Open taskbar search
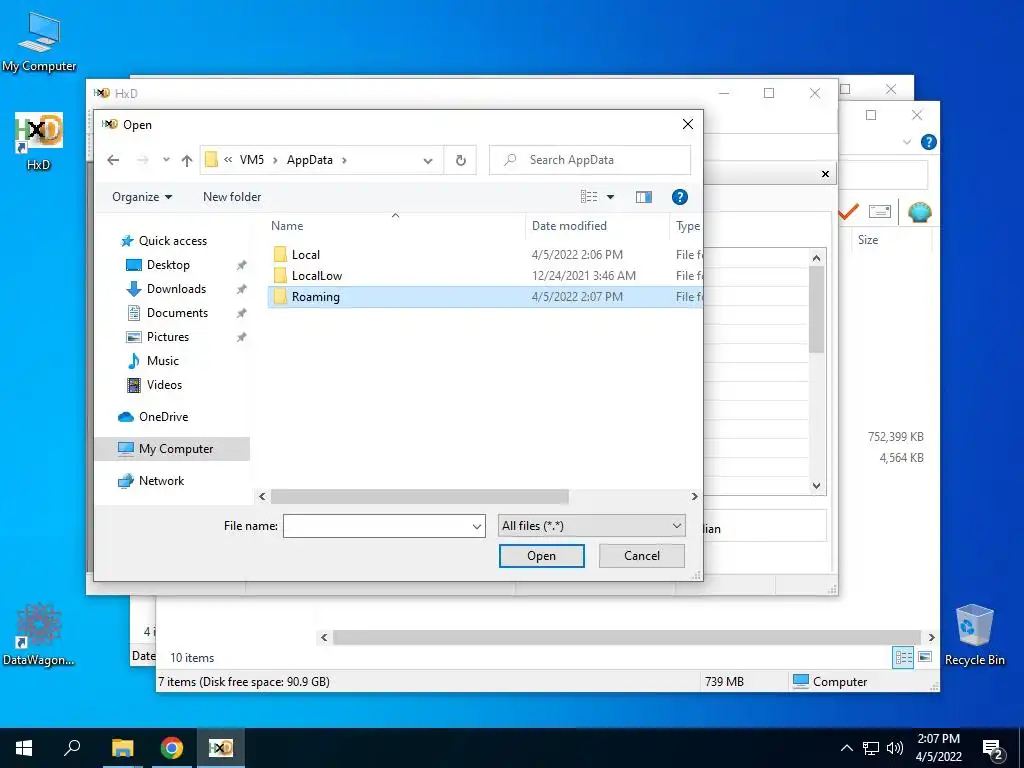Viewport: 1024px width, 768px height. tap(72, 748)
